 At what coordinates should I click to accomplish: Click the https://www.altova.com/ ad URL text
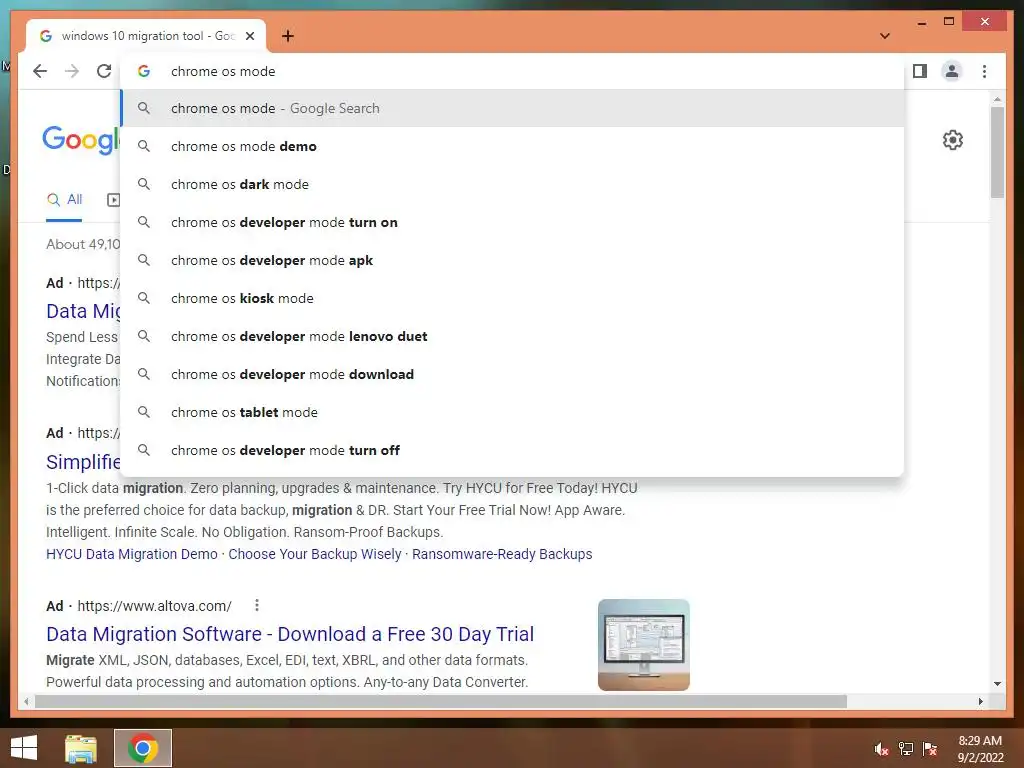coord(155,606)
